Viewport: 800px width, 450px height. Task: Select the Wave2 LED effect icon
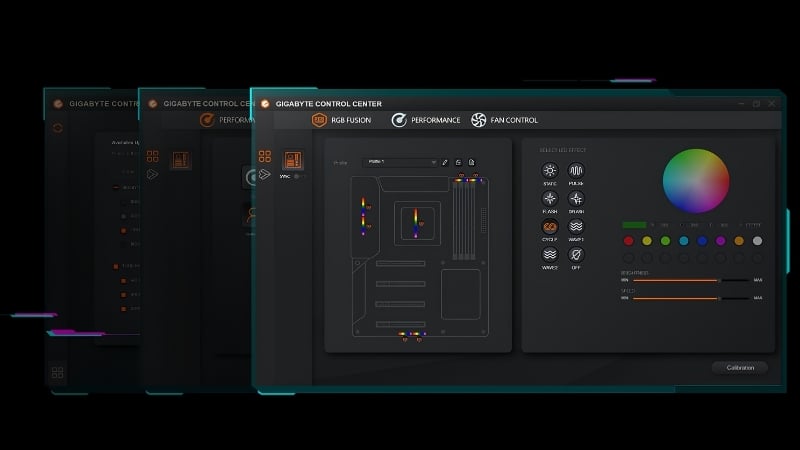tap(549, 254)
